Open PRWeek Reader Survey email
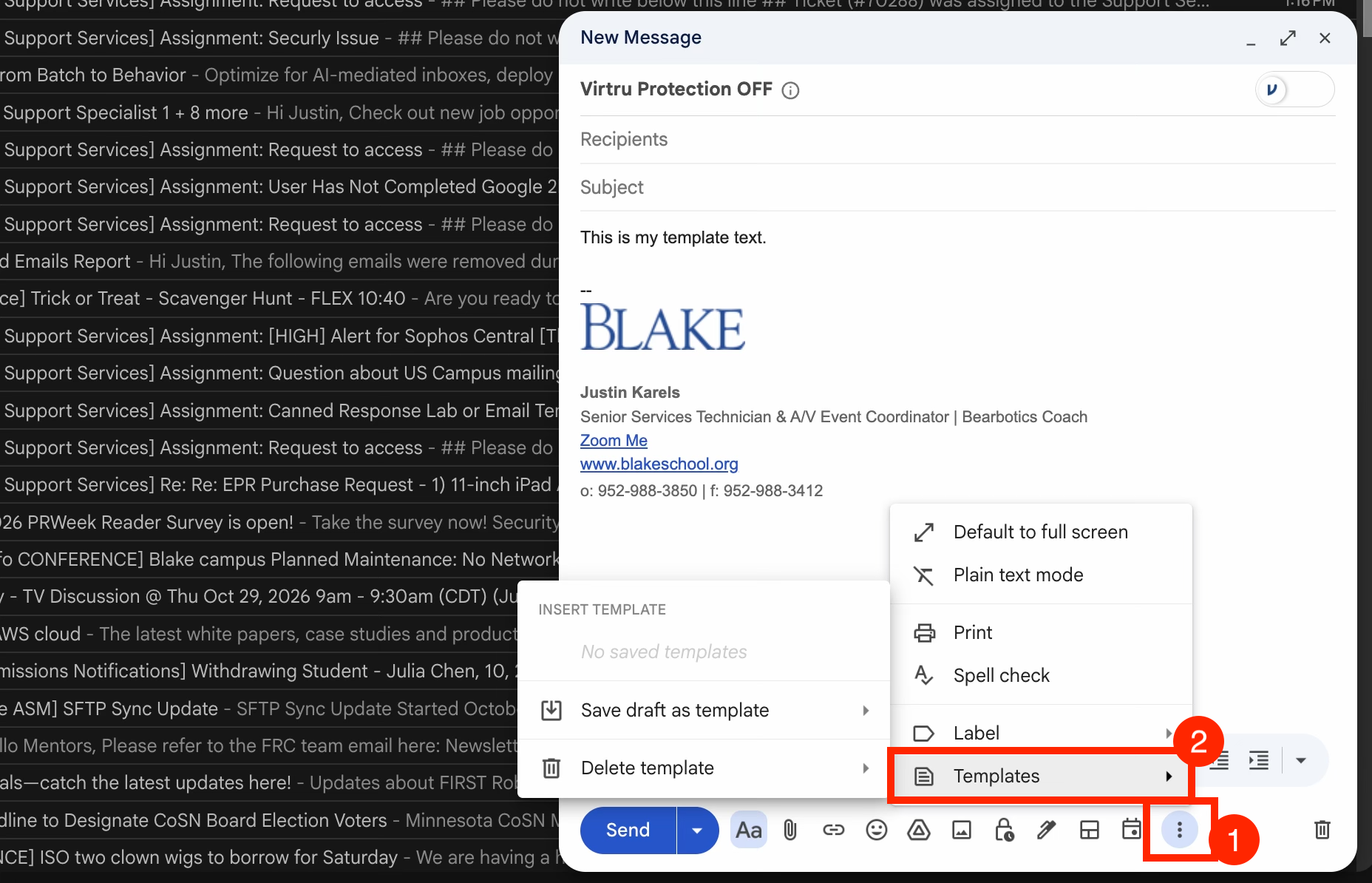Screen dimensions: 1372x883 (x=279, y=522)
